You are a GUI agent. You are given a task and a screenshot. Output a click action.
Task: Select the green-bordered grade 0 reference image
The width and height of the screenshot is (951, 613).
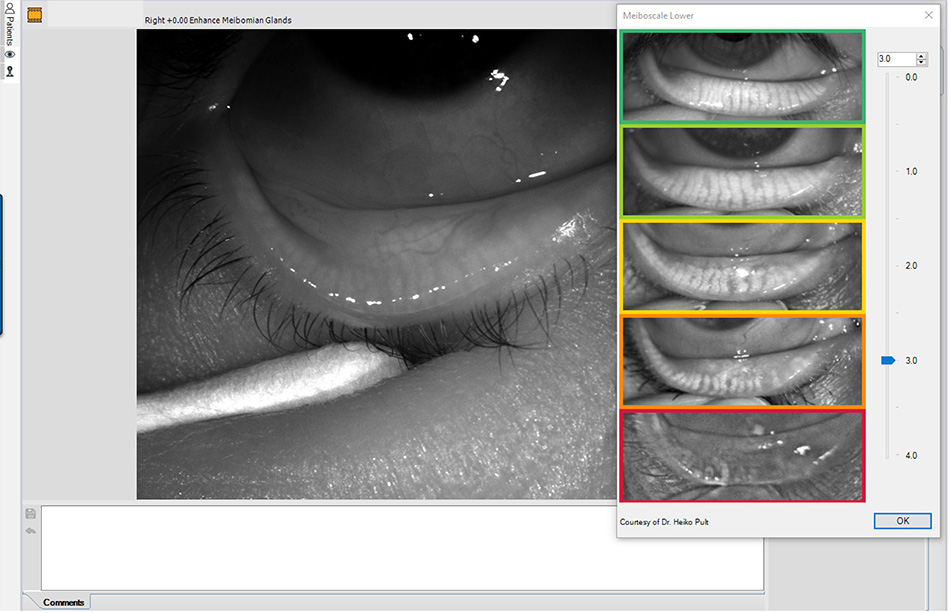(742, 76)
